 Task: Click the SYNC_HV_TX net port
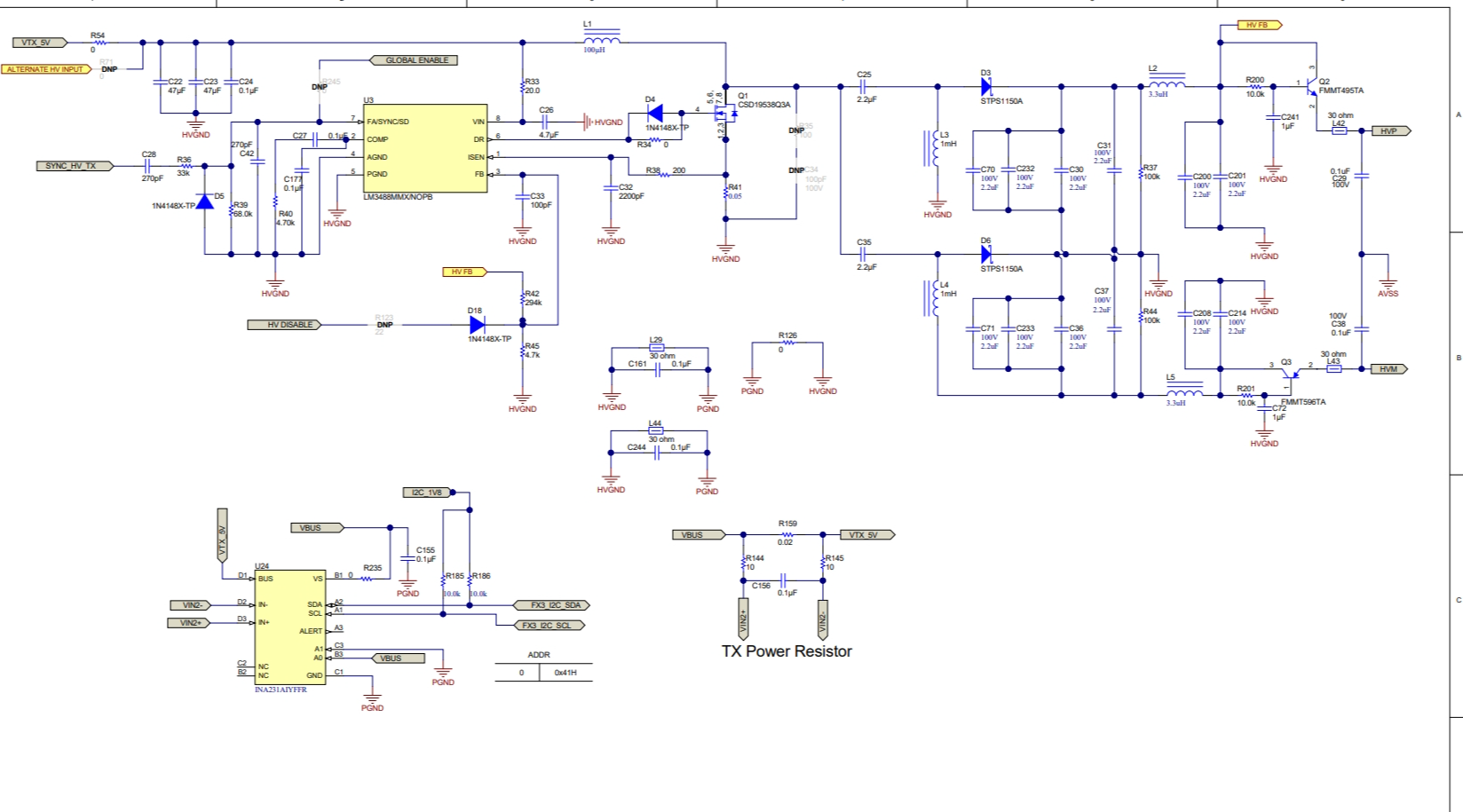coord(75,166)
